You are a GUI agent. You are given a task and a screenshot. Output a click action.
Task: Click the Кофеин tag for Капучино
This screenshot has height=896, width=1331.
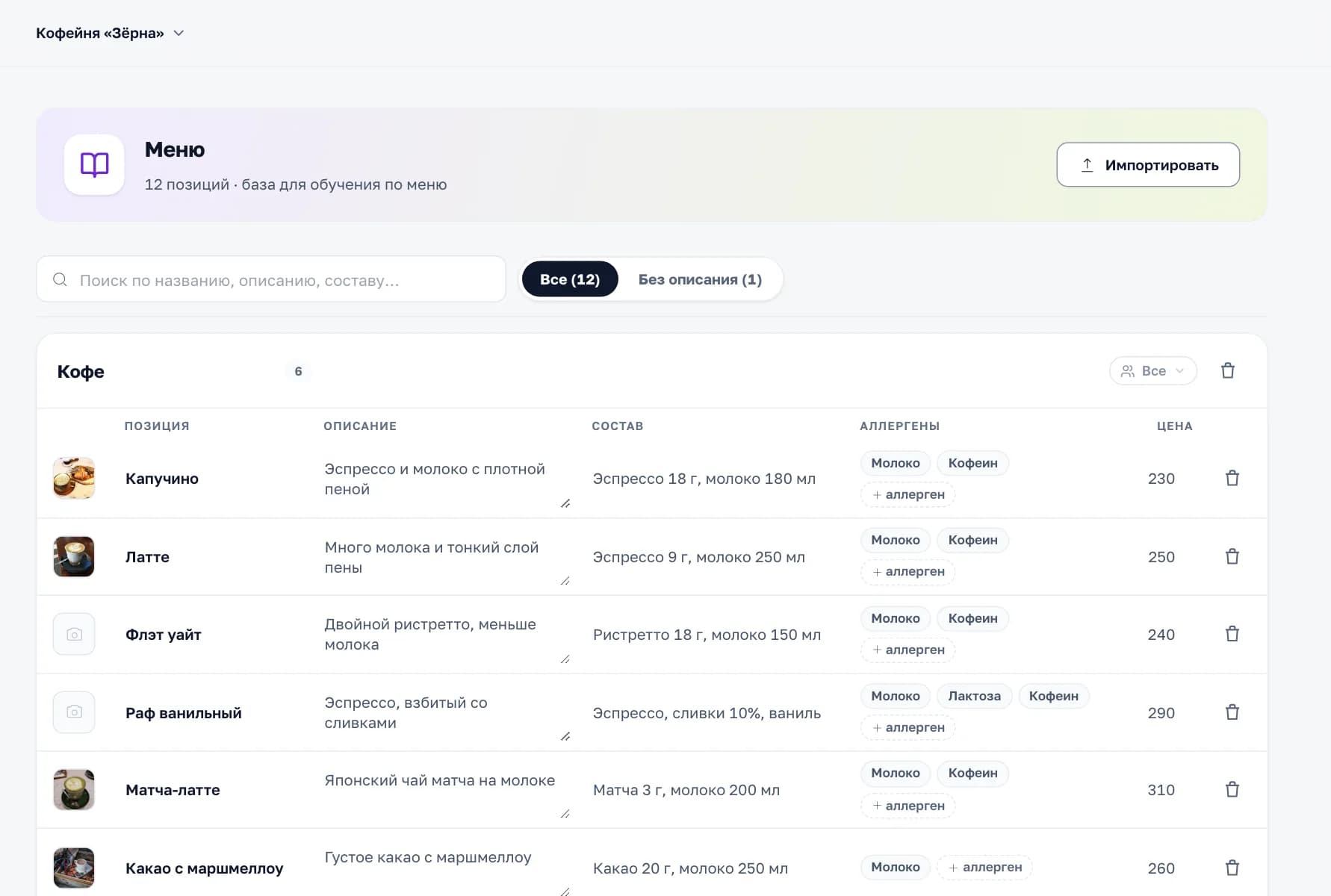pos(972,463)
